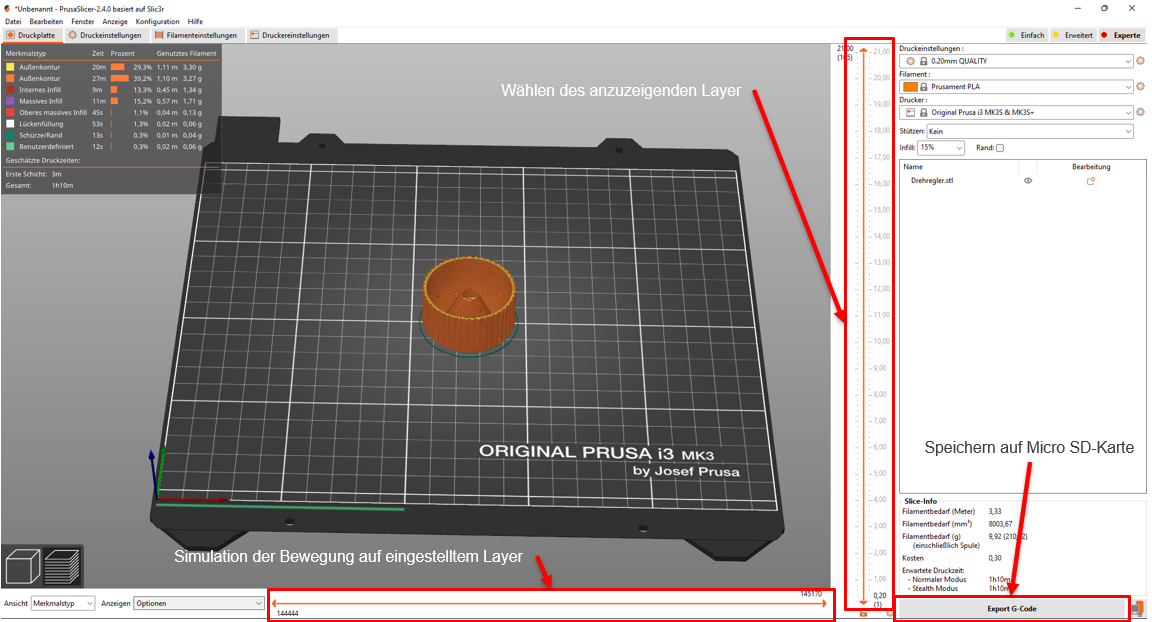1152x622 pixels.
Task: Select the Experte mode
Action: 1120,35
